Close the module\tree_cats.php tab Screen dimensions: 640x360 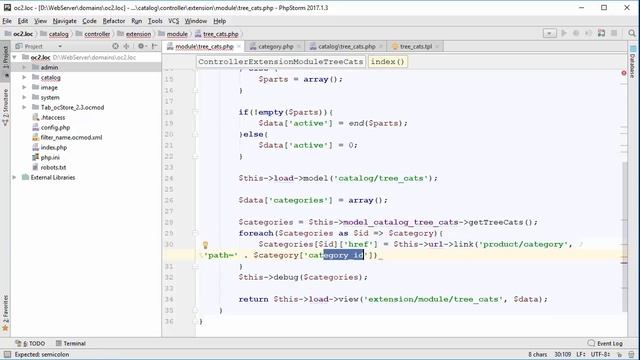click(239, 47)
